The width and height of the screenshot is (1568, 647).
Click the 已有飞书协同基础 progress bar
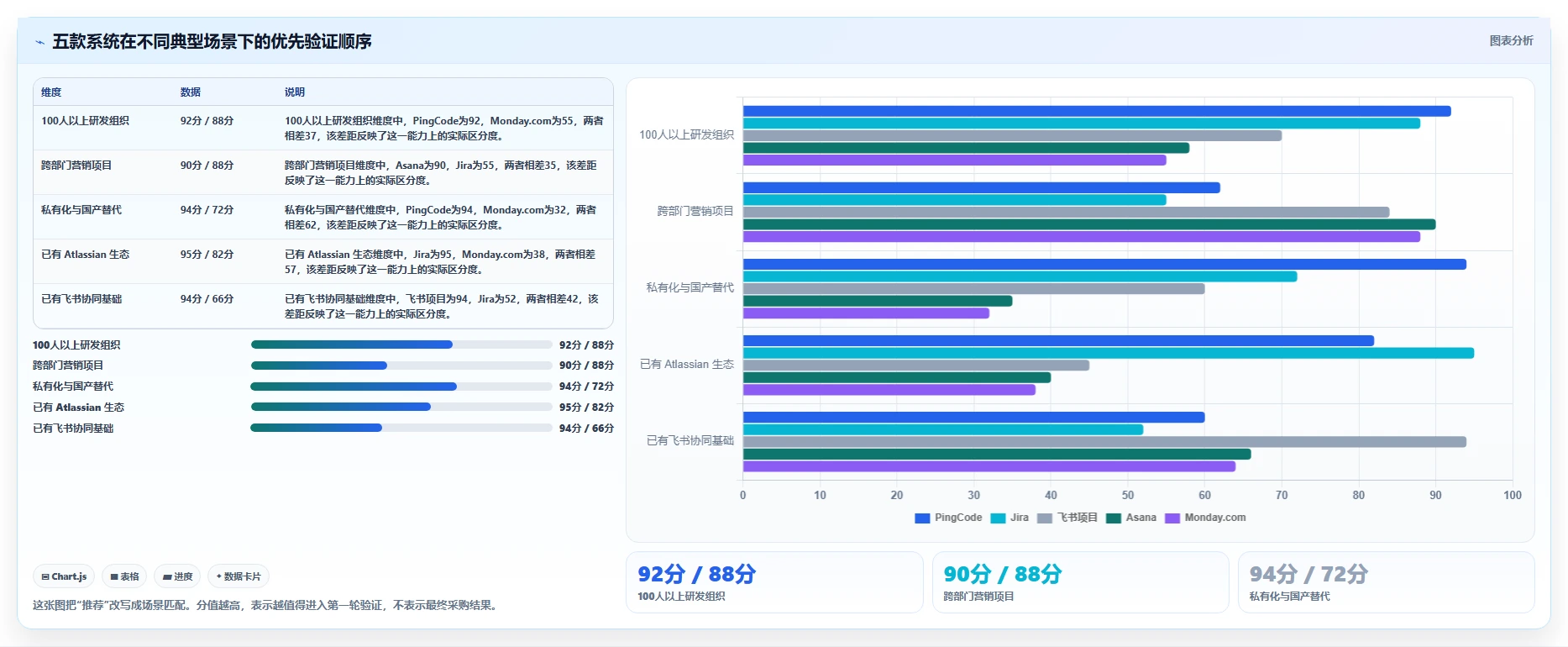(401, 428)
